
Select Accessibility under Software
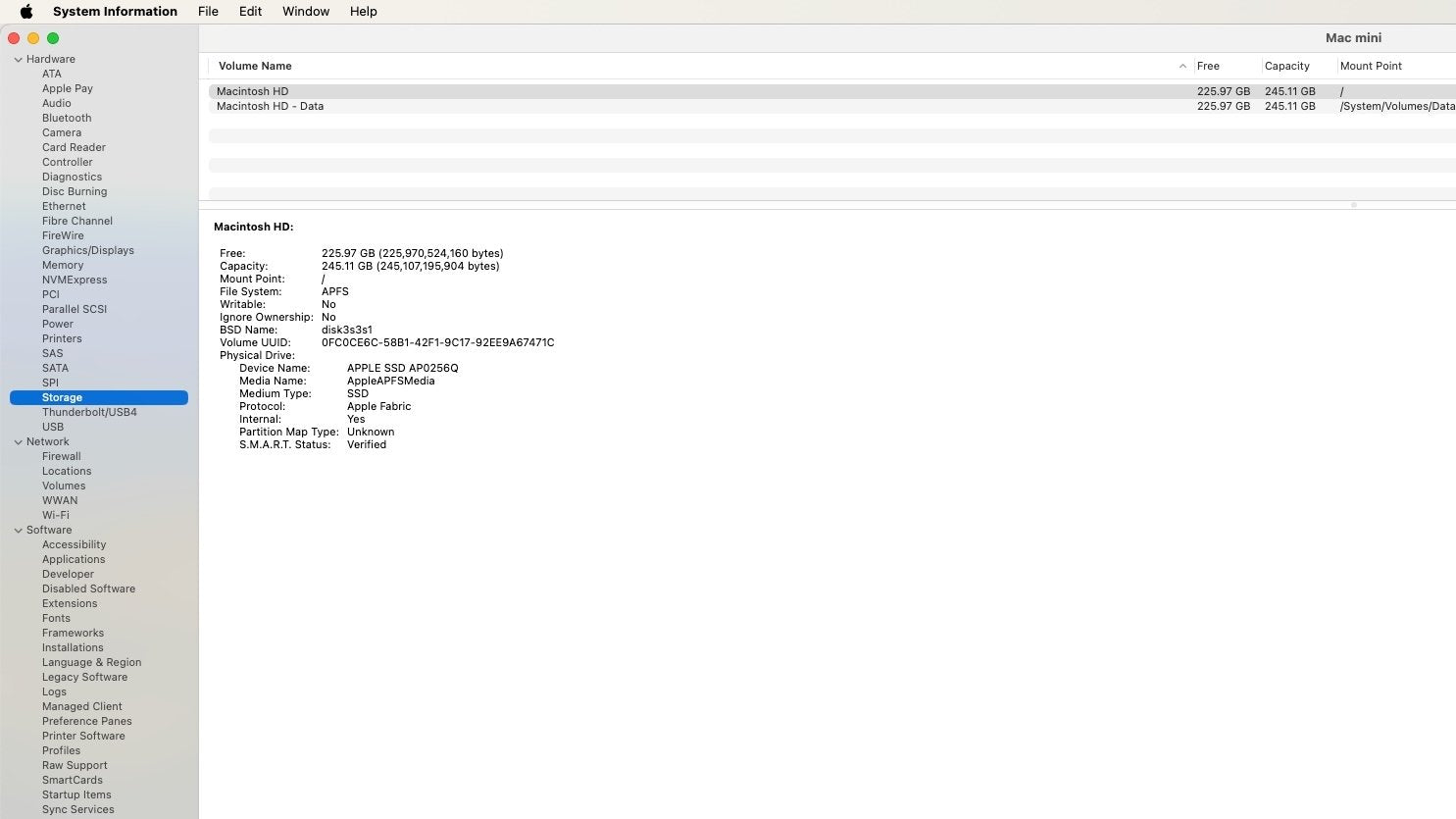(x=74, y=544)
